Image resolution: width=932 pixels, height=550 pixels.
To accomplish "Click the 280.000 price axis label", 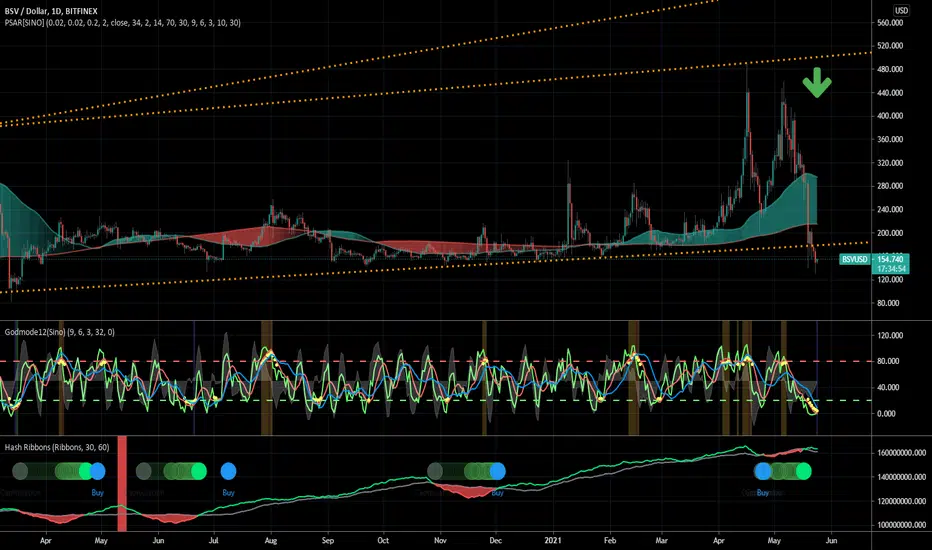I will pos(890,186).
